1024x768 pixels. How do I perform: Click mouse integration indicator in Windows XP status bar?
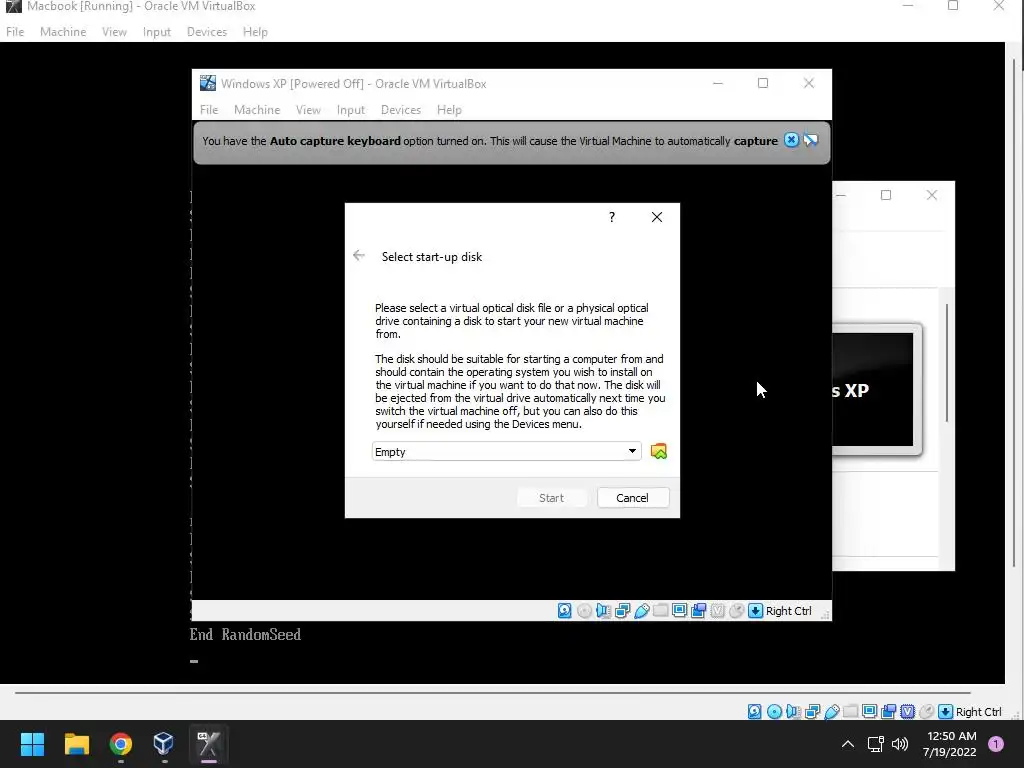pos(736,611)
